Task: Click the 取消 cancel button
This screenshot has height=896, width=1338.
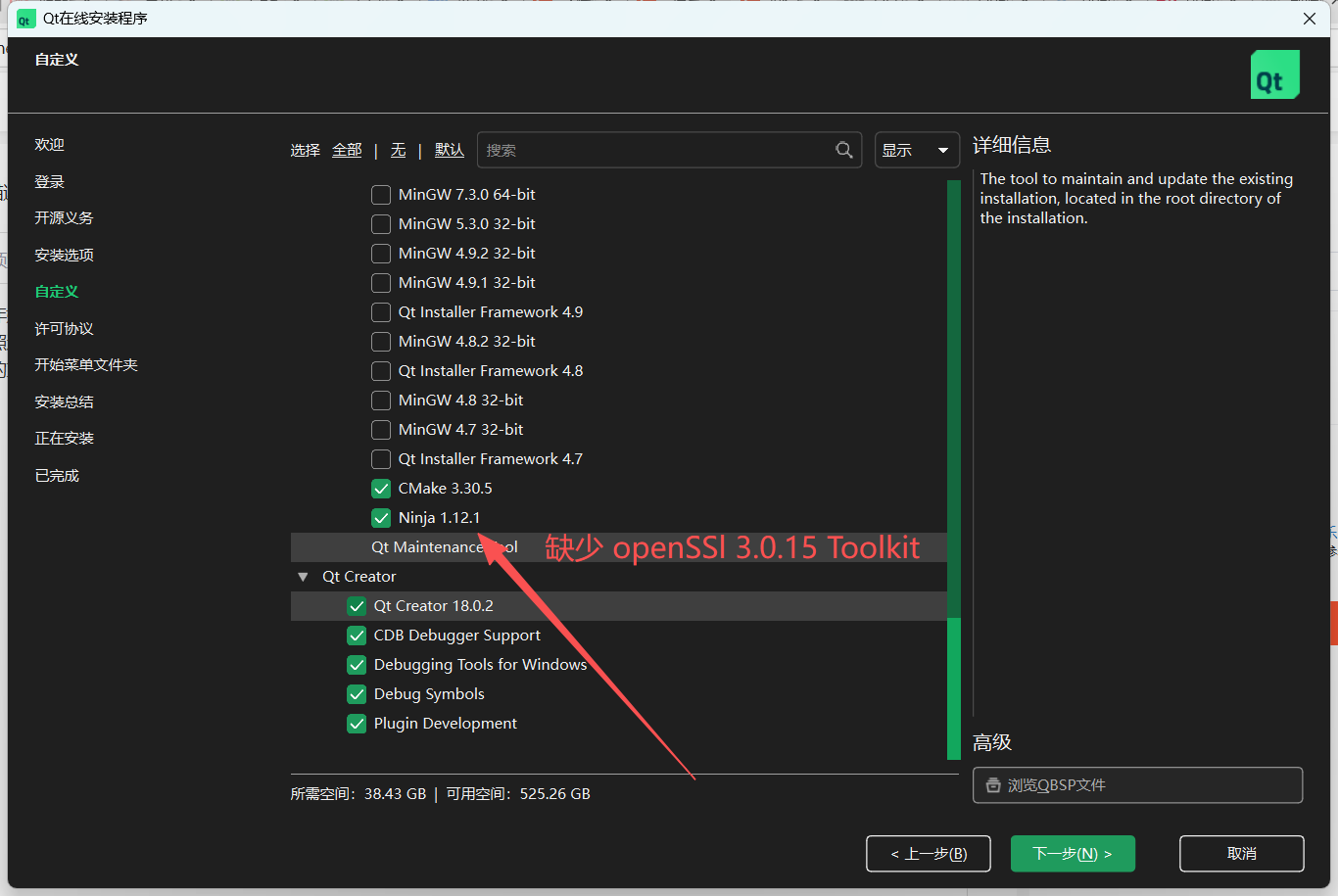Action: pyautogui.click(x=1242, y=854)
